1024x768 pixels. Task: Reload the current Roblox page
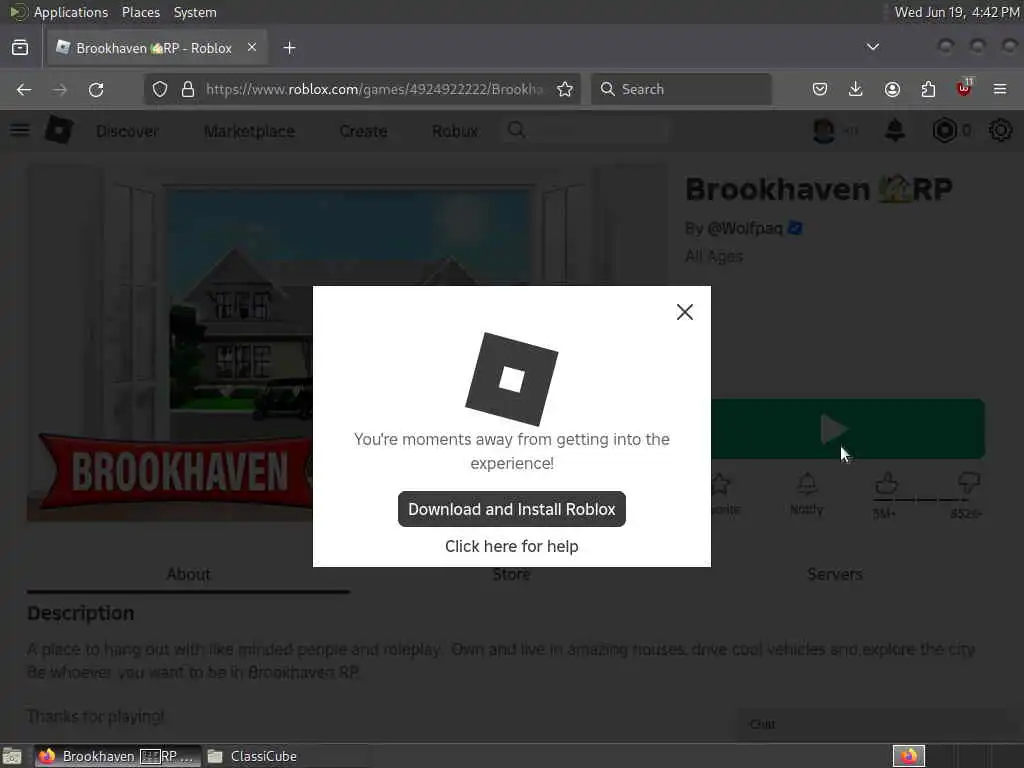point(96,89)
